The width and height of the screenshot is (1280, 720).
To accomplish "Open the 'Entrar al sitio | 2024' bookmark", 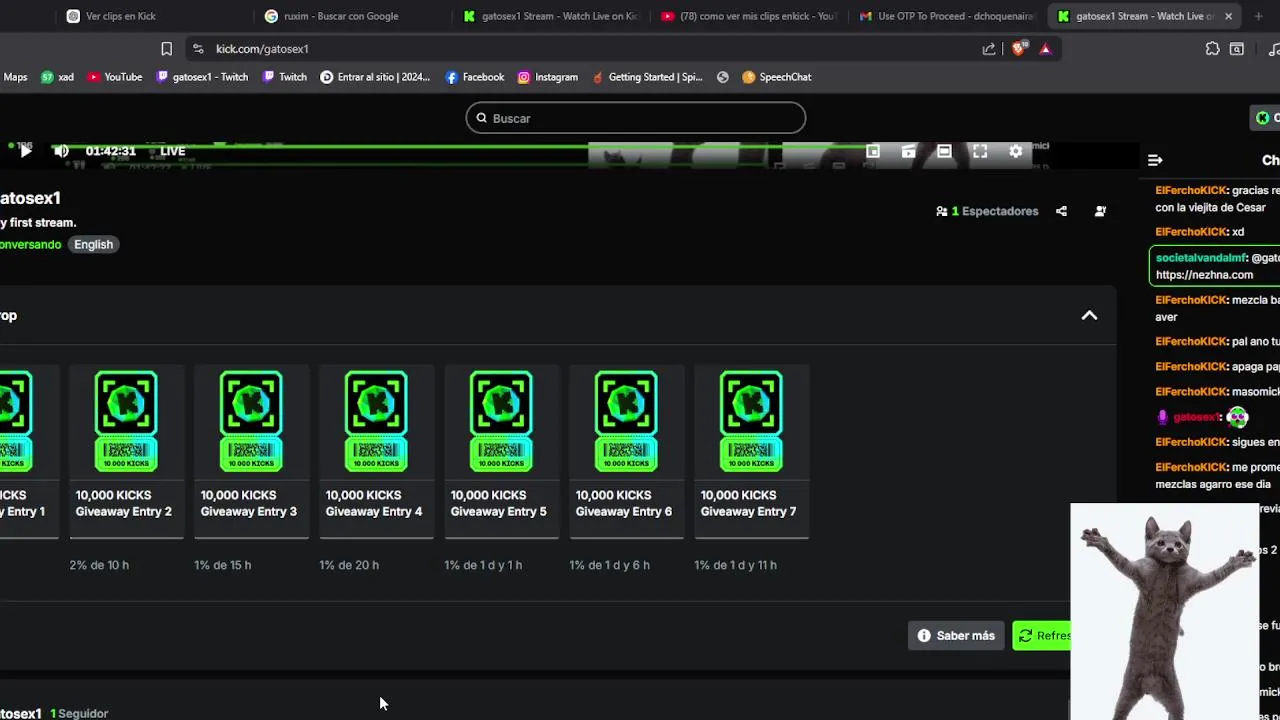I will (375, 77).
